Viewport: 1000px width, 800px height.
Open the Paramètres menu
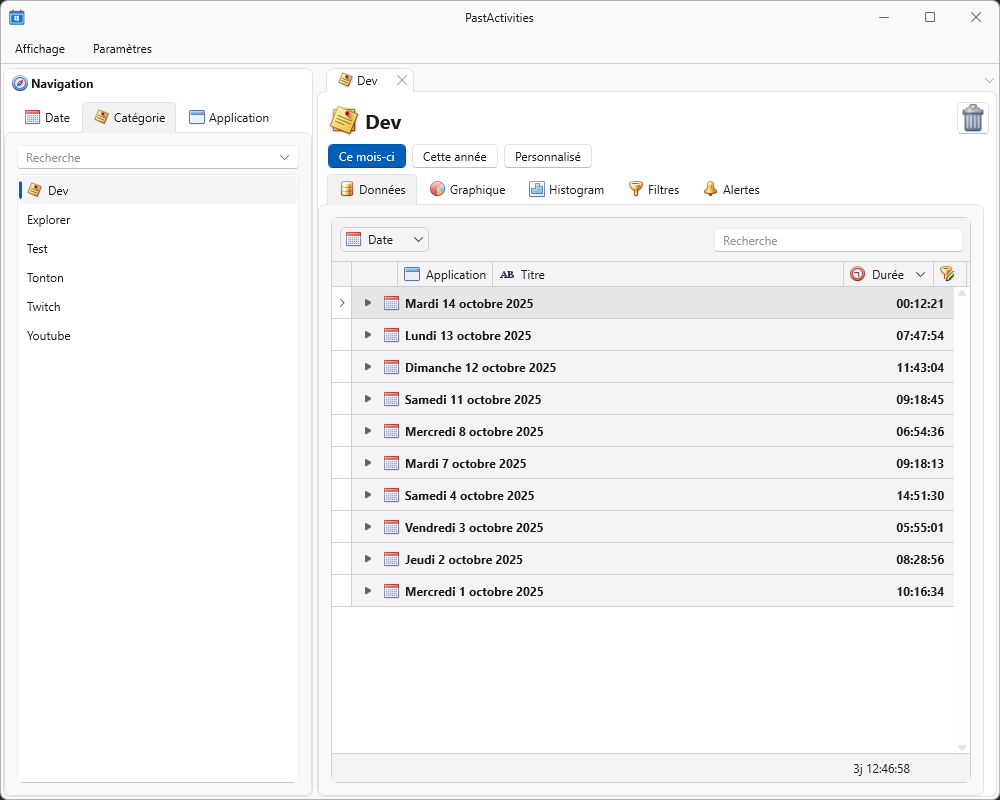[122, 48]
